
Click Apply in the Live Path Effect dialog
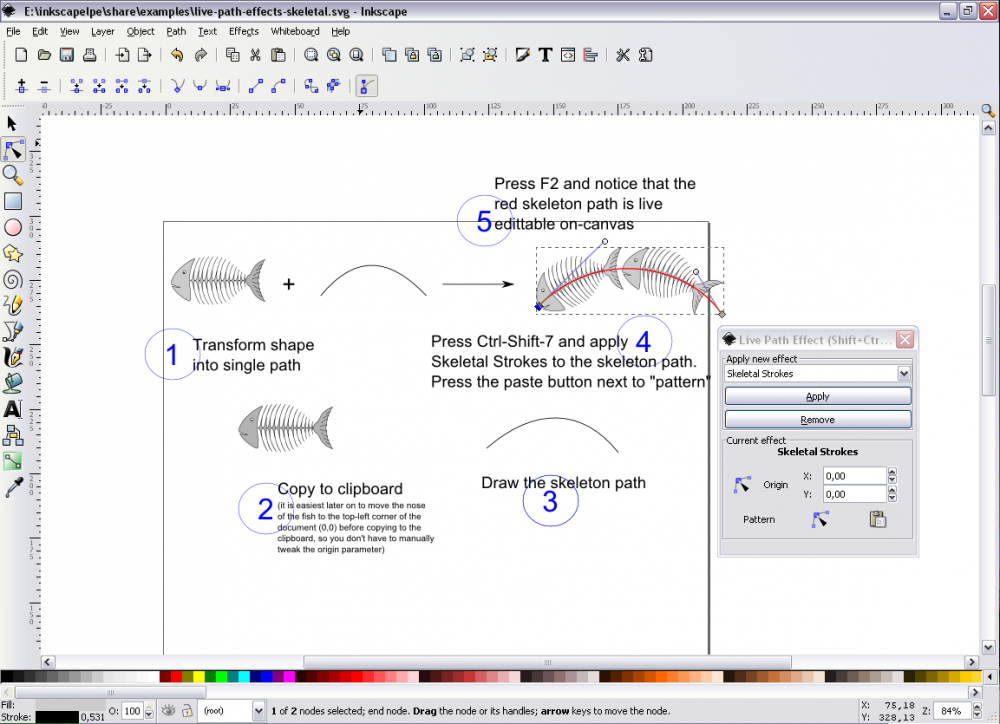[x=817, y=395]
